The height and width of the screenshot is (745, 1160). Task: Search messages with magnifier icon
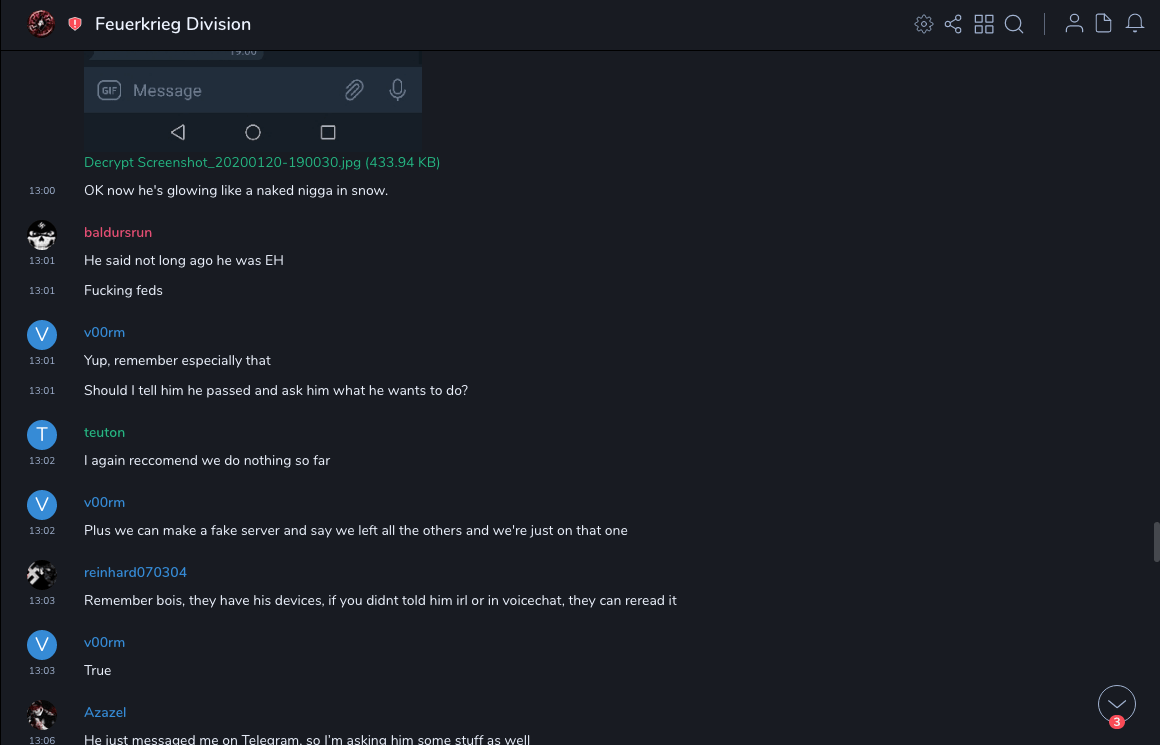(1014, 24)
